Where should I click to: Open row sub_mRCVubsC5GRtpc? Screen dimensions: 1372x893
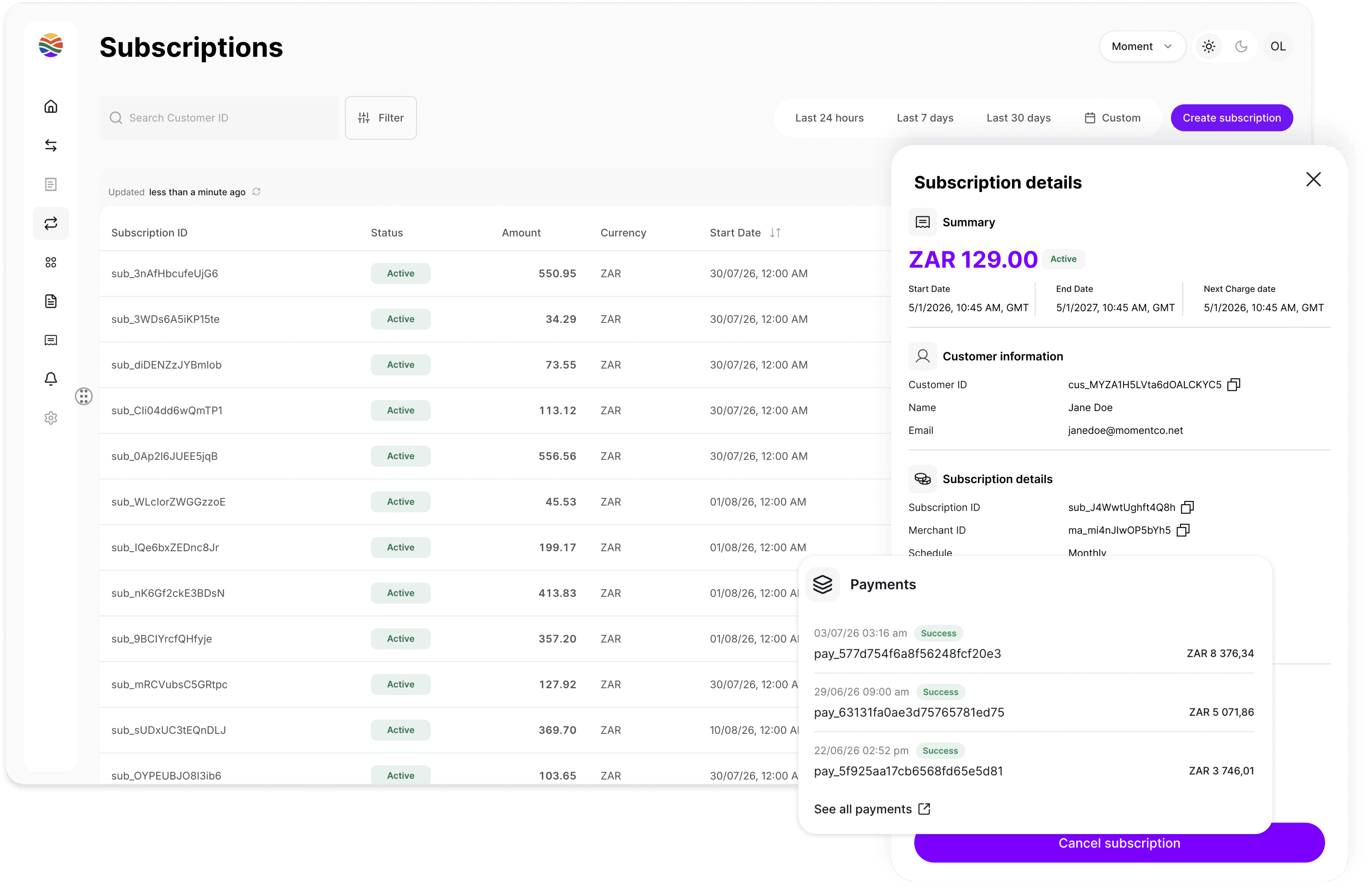449,684
